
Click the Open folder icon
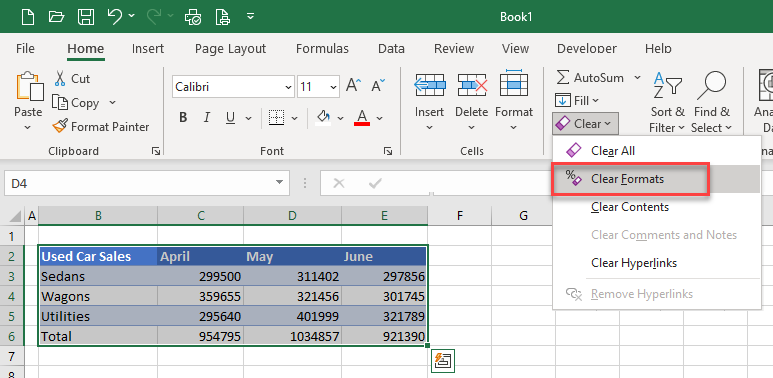pos(57,17)
